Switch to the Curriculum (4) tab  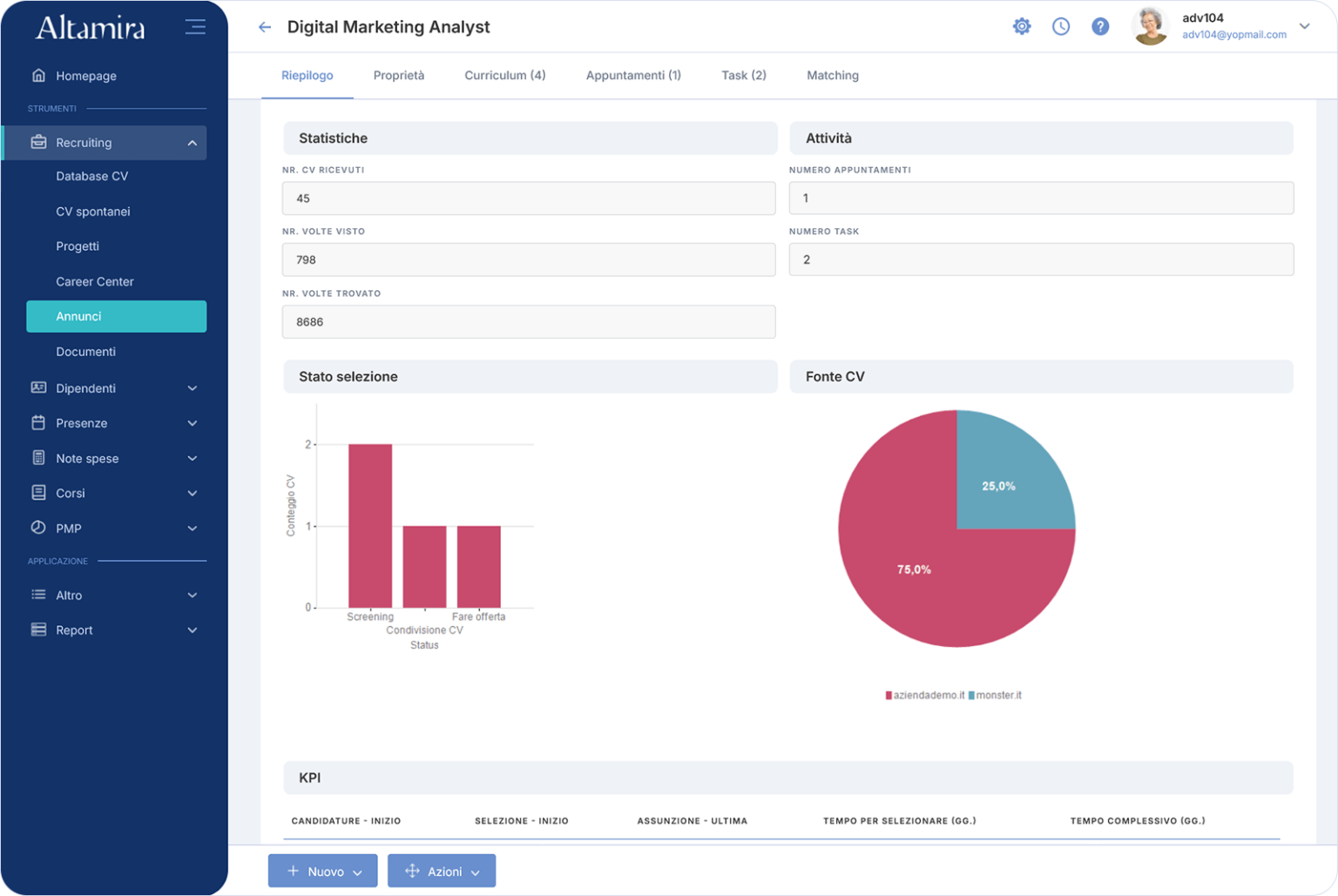click(504, 76)
